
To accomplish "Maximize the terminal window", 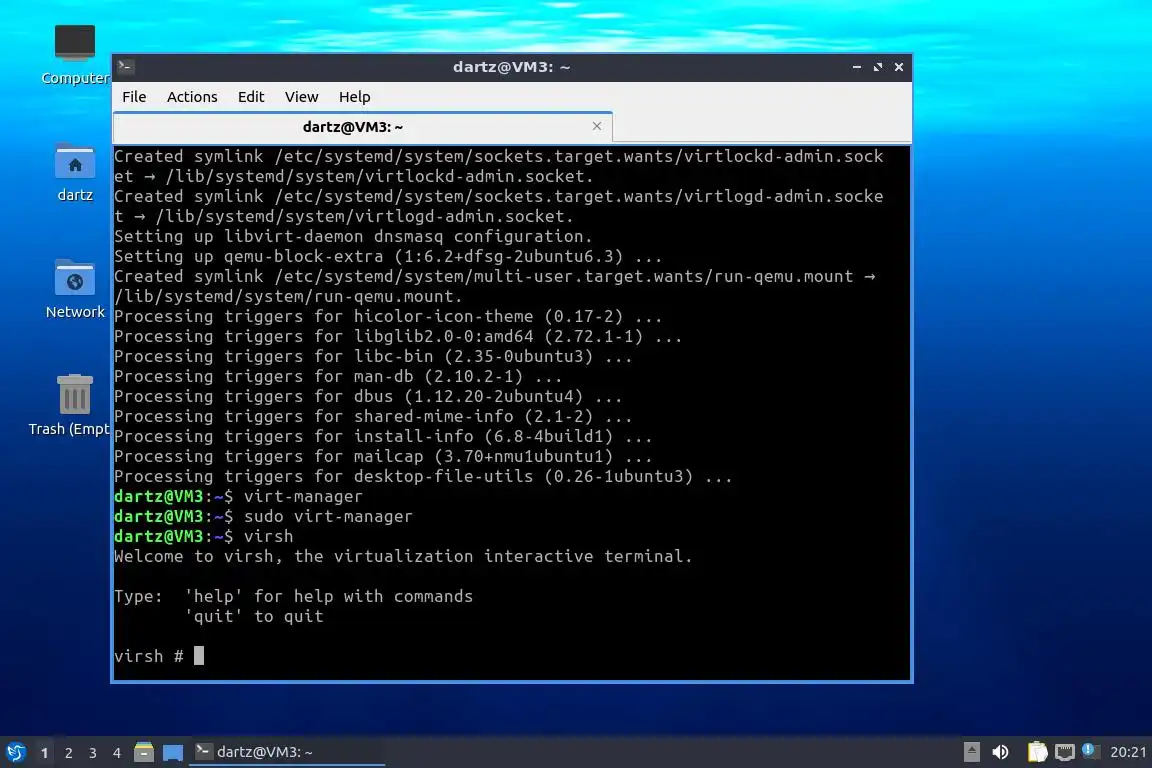I will (877, 67).
